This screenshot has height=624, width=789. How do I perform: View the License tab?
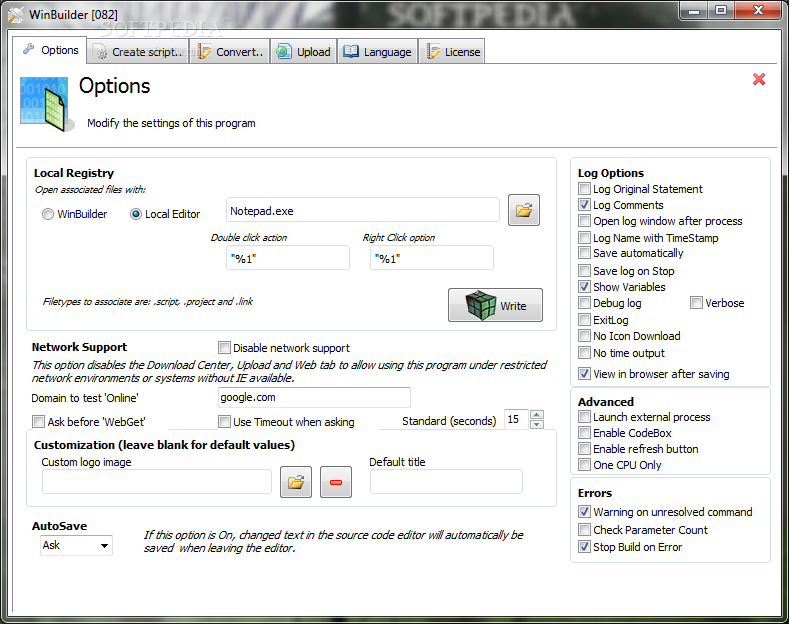click(452, 52)
